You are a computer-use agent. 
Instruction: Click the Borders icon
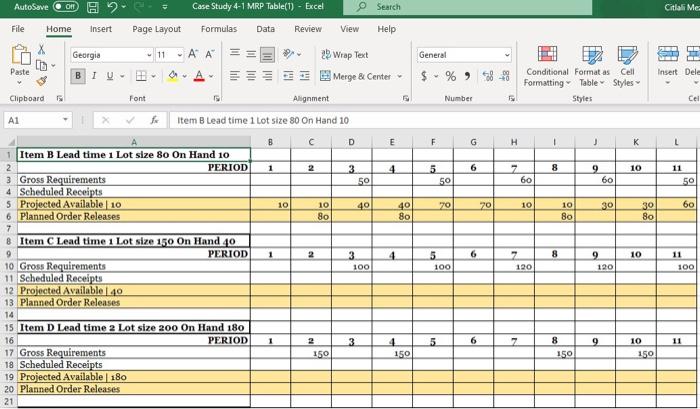141,76
